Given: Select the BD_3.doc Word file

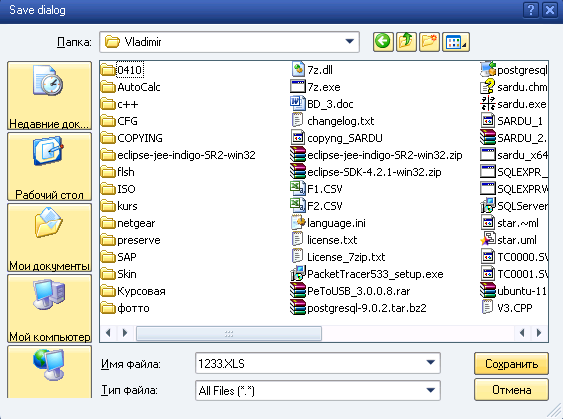Looking at the screenshot, I should pos(322,104).
